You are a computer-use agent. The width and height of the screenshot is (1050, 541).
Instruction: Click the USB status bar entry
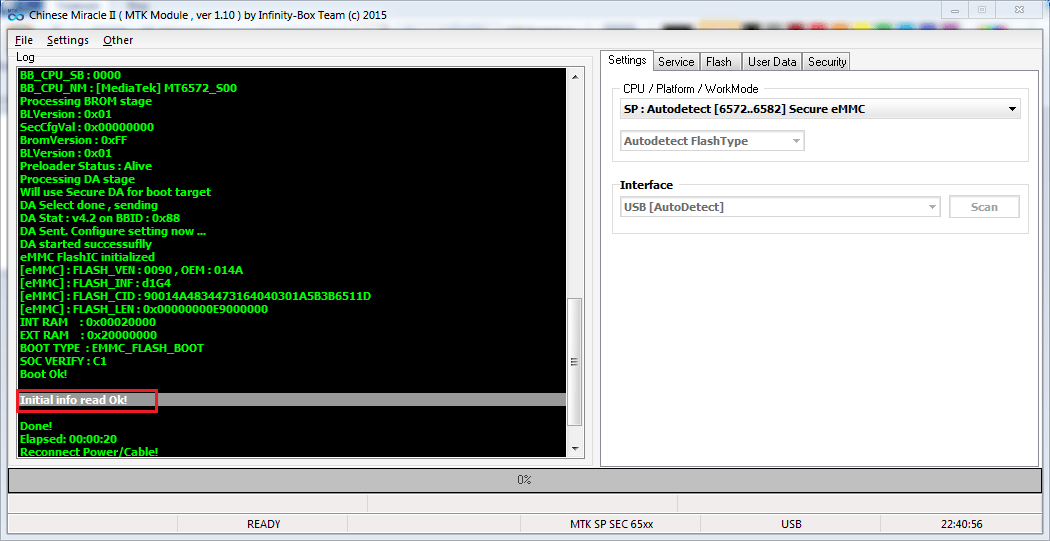click(791, 524)
